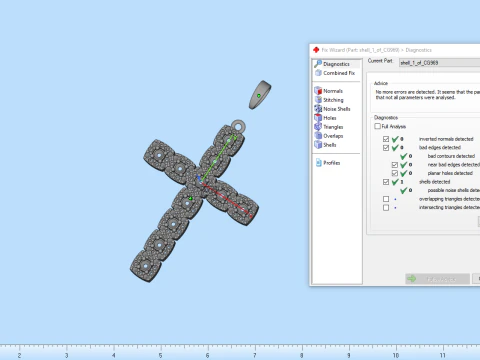Untick the inverted normals detected checkbox
The width and height of the screenshot is (480, 360).
(386, 139)
